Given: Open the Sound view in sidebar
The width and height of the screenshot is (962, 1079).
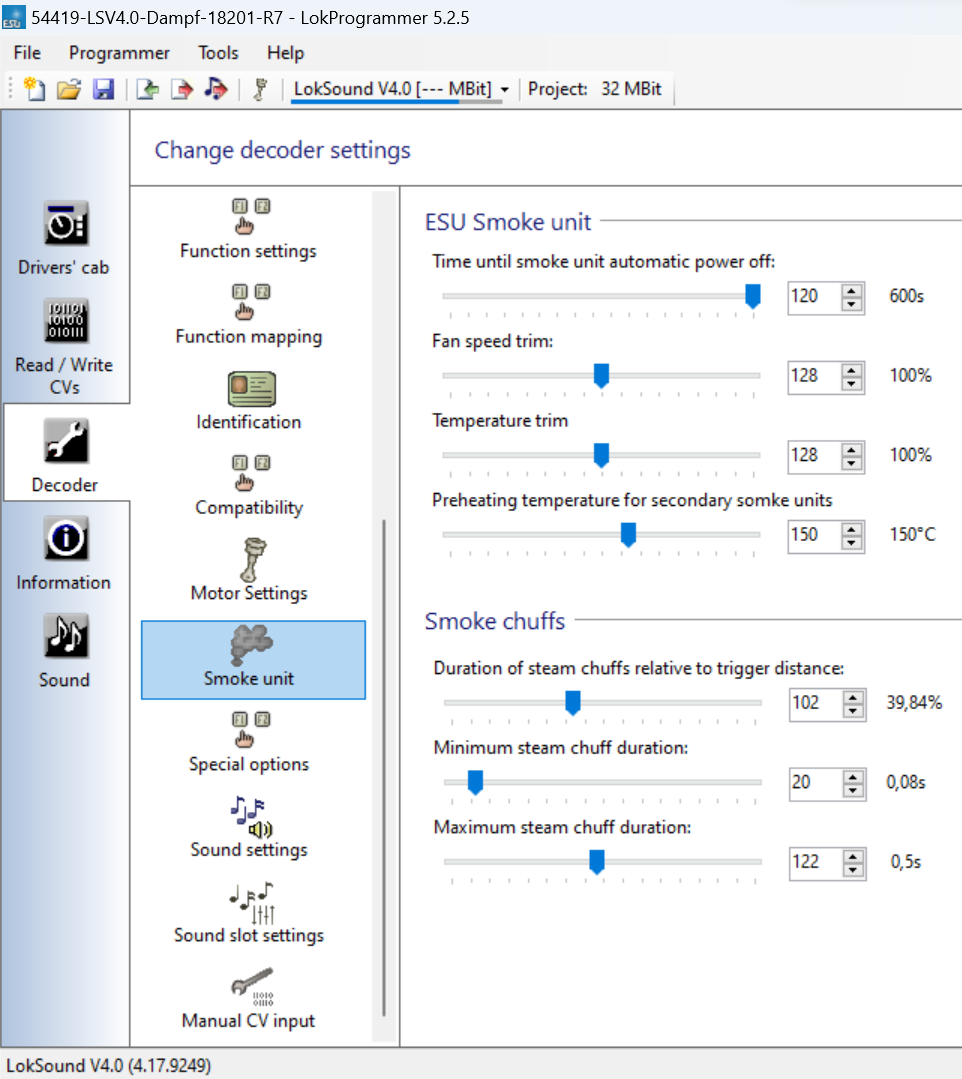Looking at the screenshot, I should pos(64,651).
